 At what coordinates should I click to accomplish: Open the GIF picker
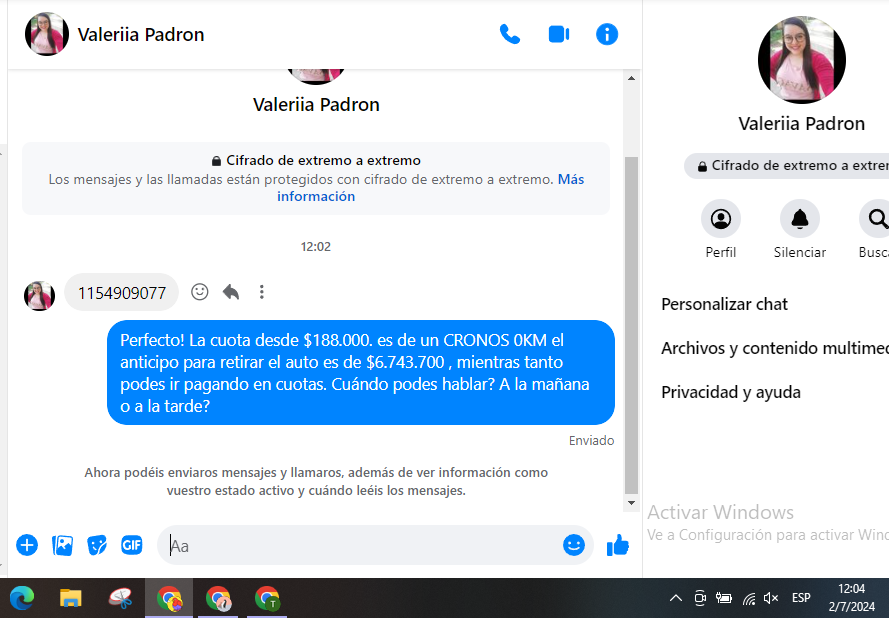(132, 545)
